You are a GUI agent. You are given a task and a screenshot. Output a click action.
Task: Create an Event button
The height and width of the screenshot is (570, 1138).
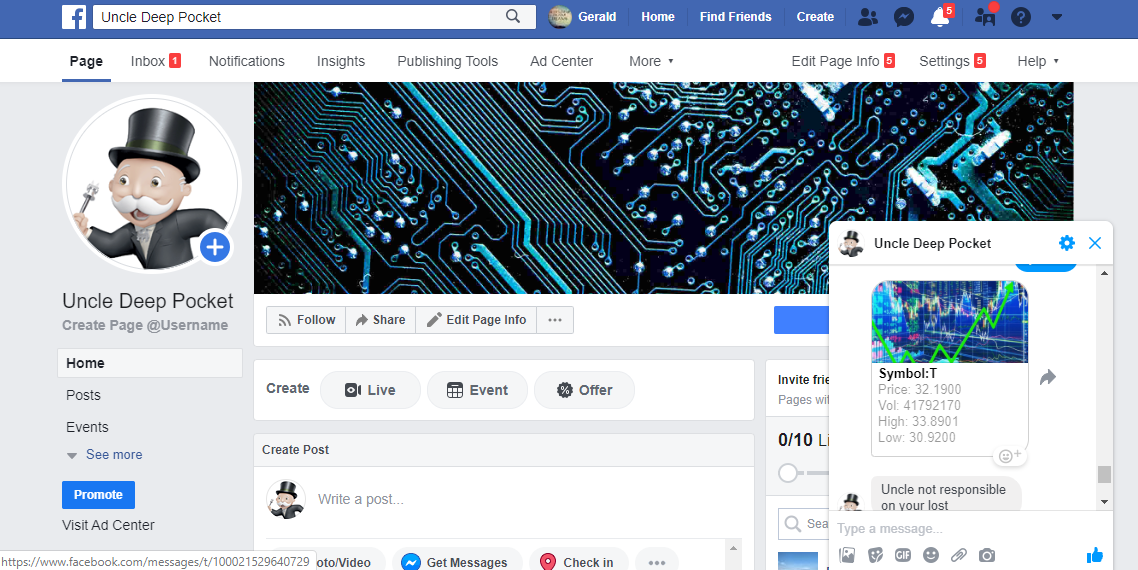pyautogui.click(x=477, y=390)
